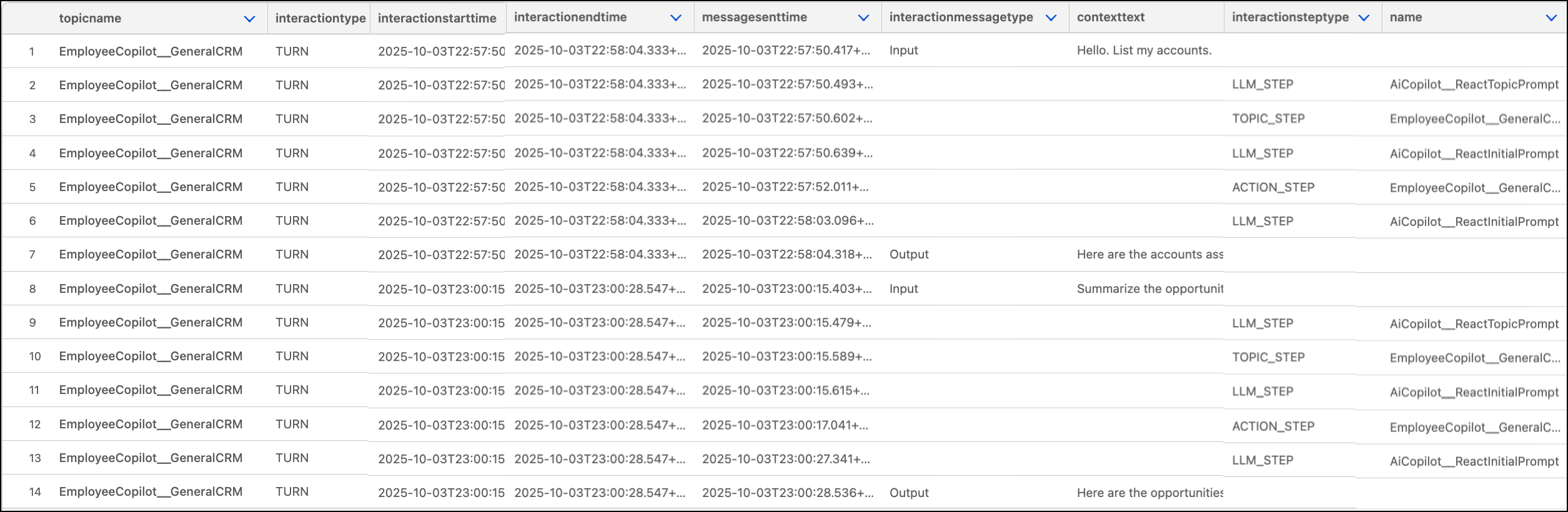Screen dimensions: 1568x512
Task: Select EmployeeCopilot__GeneralCRM topic in row 10
Action: click(151, 357)
